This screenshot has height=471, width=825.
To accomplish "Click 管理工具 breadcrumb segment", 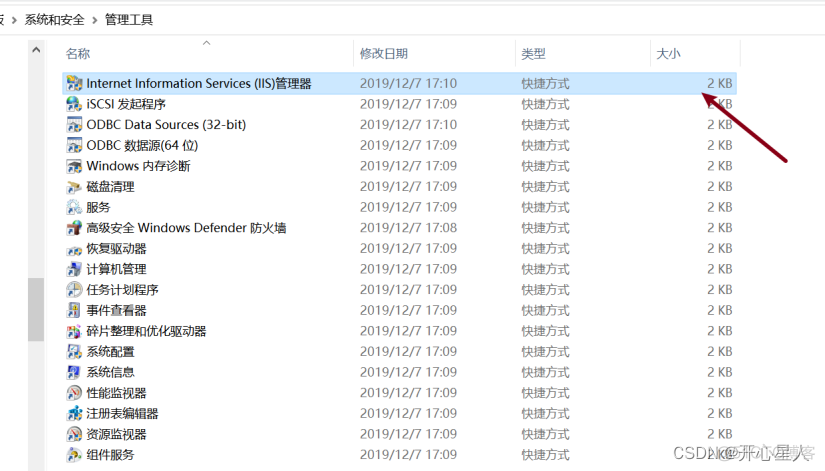I will [x=129, y=20].
